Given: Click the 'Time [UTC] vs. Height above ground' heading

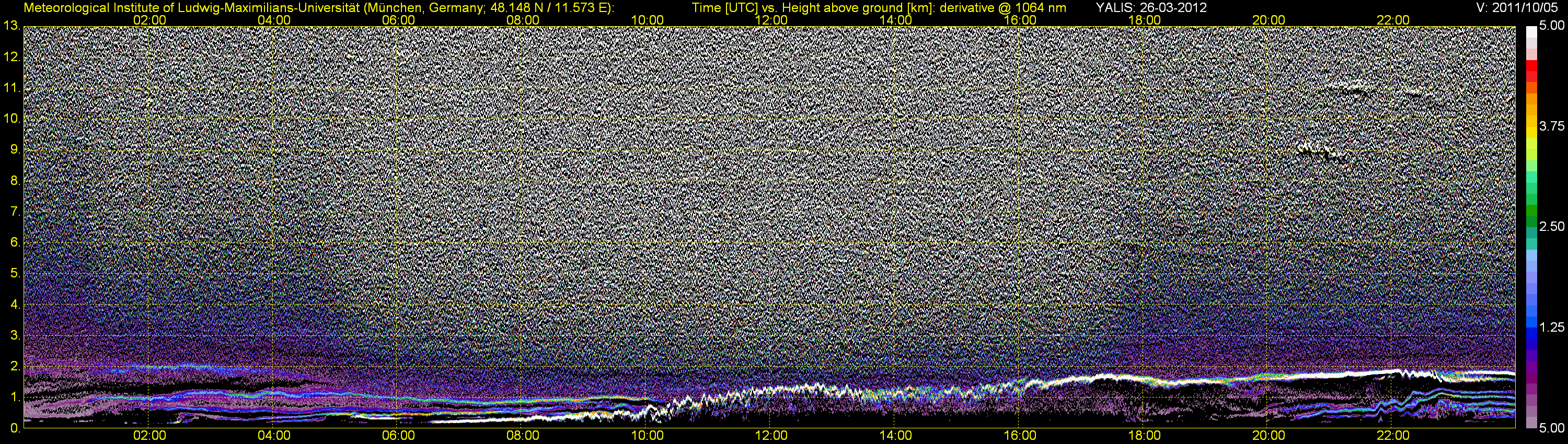Looking at the screenshot, I should 879,8.
